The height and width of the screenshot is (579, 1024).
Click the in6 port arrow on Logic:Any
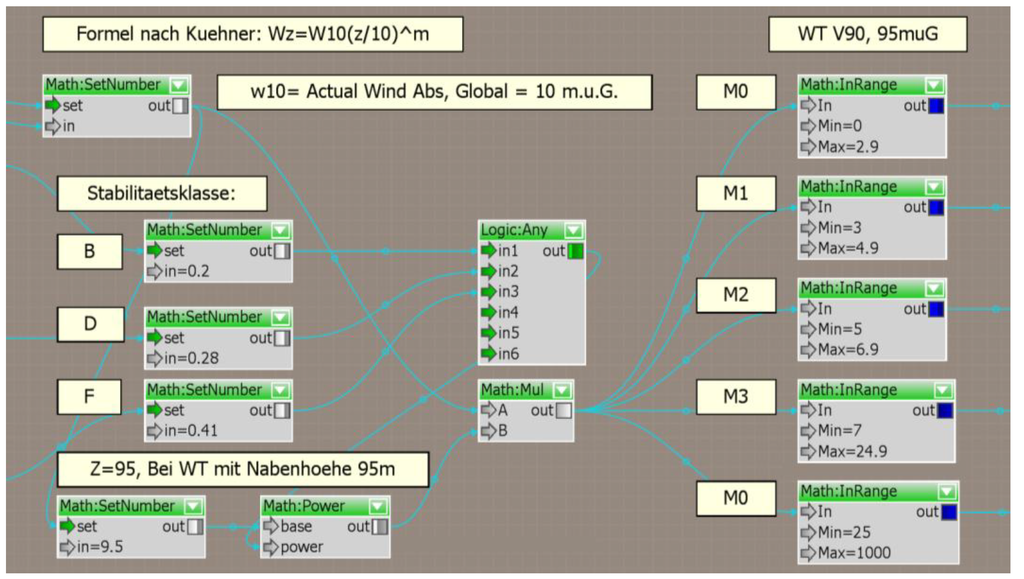point(489,353)
